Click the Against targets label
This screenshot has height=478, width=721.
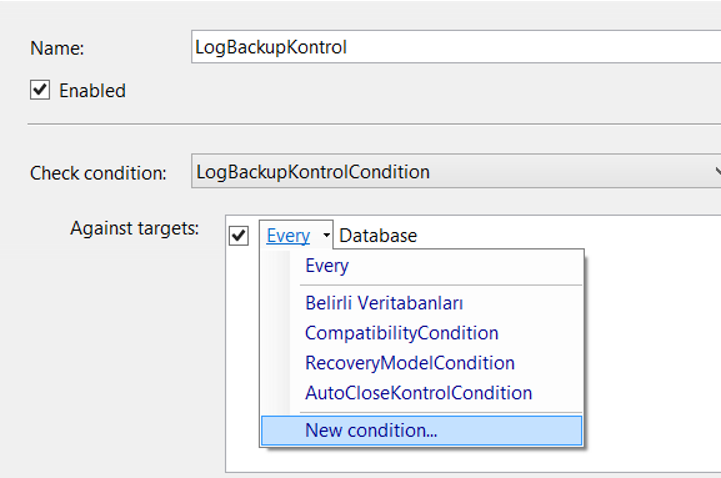[x=134, y=228]
